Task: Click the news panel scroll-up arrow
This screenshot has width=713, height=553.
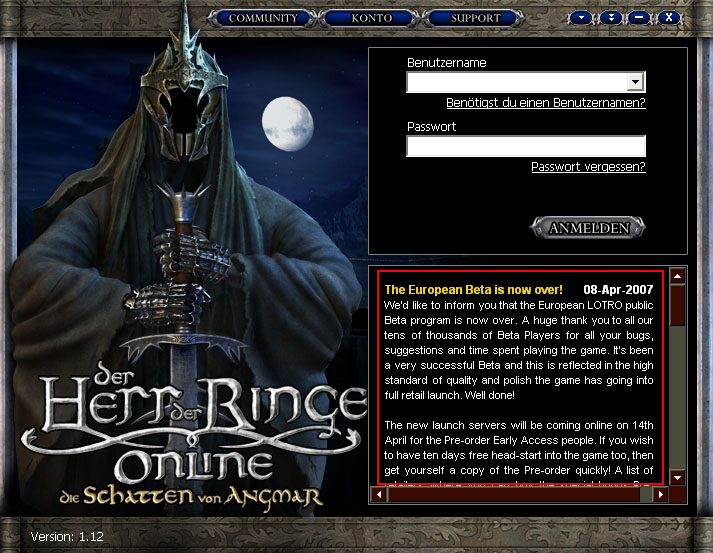Action: point(678,276)
